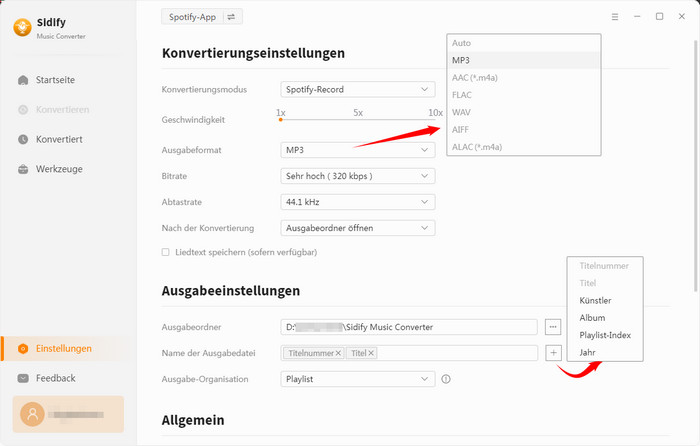
Task: Click the Titelnummer entry in the popup list
Action: coord(605,266)
